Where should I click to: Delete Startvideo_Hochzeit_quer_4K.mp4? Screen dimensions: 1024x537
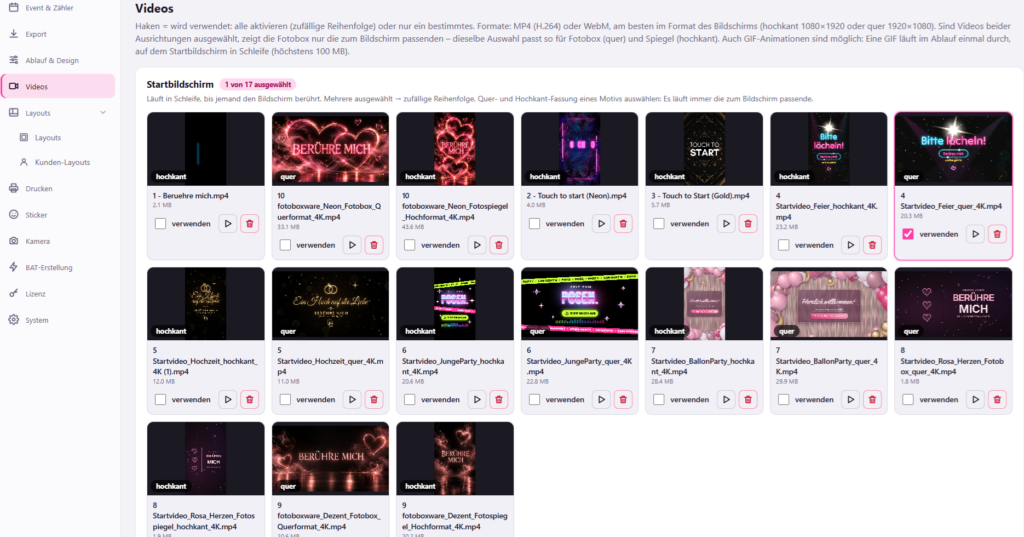tap(374, 399)
